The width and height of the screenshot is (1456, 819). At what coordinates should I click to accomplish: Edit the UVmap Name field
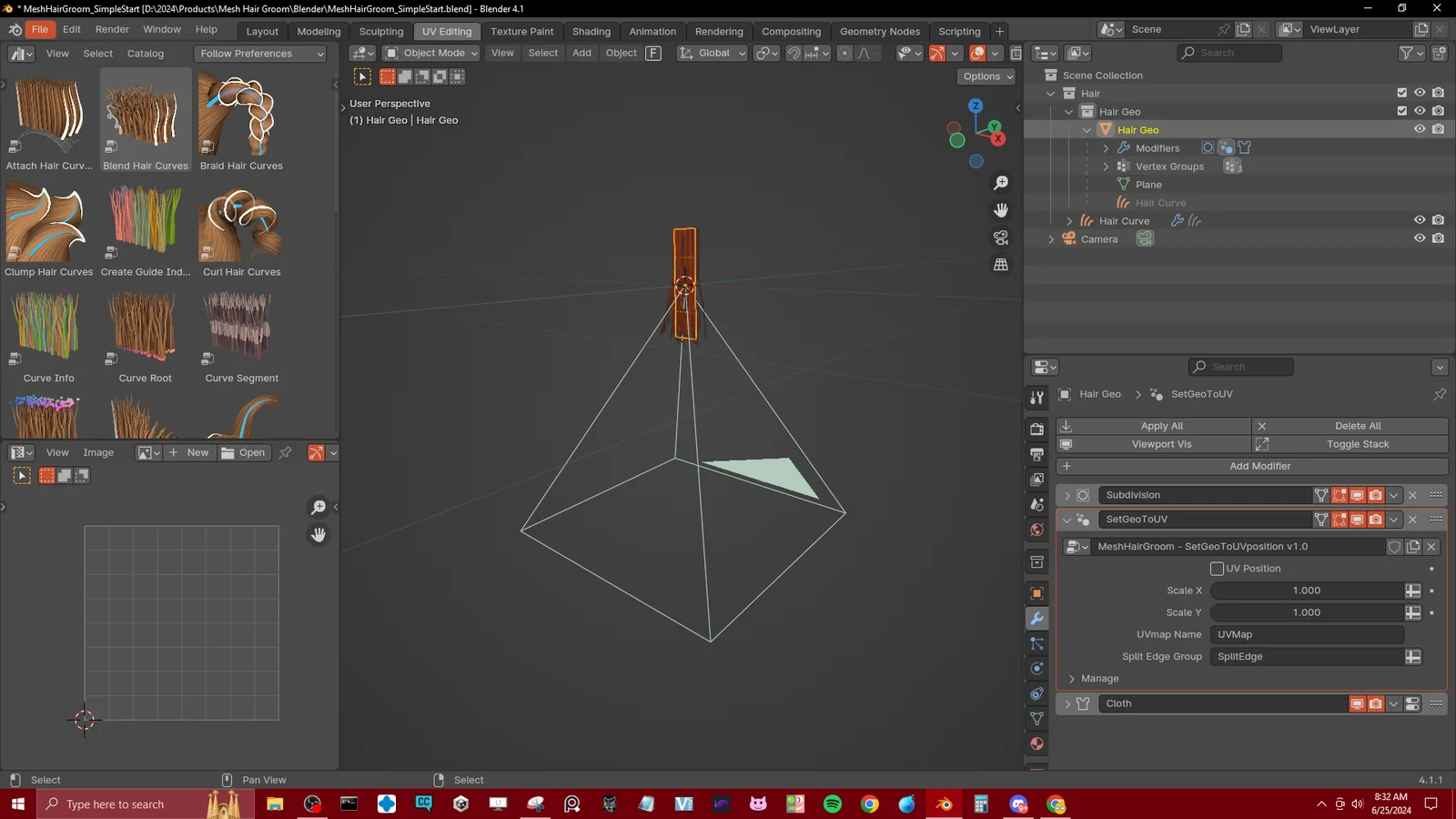(x=1306, y=634)
